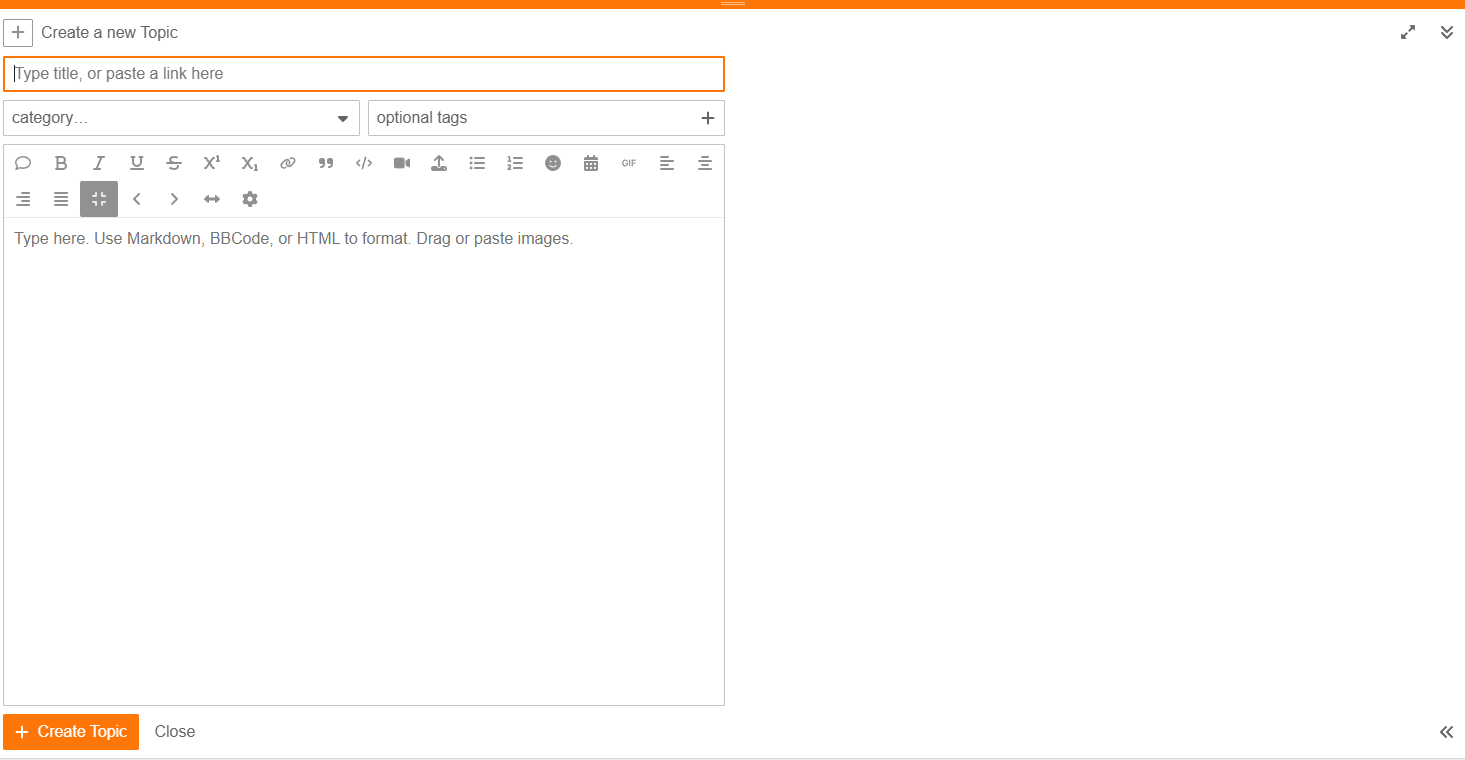The width and height of the screenshot is (1465, 760).
Task: Toggle underline formatting
Action: (137, 163)
